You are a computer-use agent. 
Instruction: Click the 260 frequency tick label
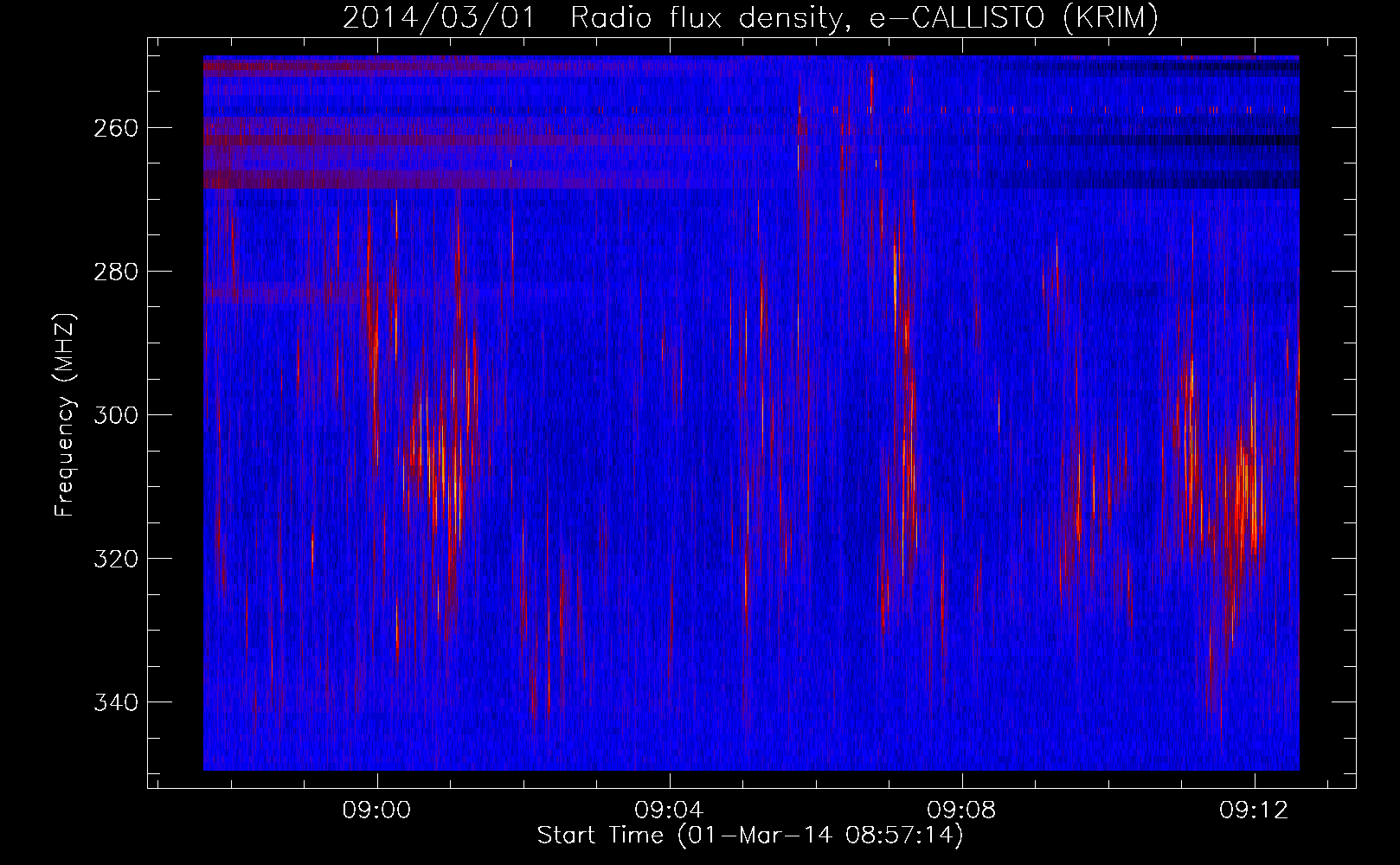[115, 128]
